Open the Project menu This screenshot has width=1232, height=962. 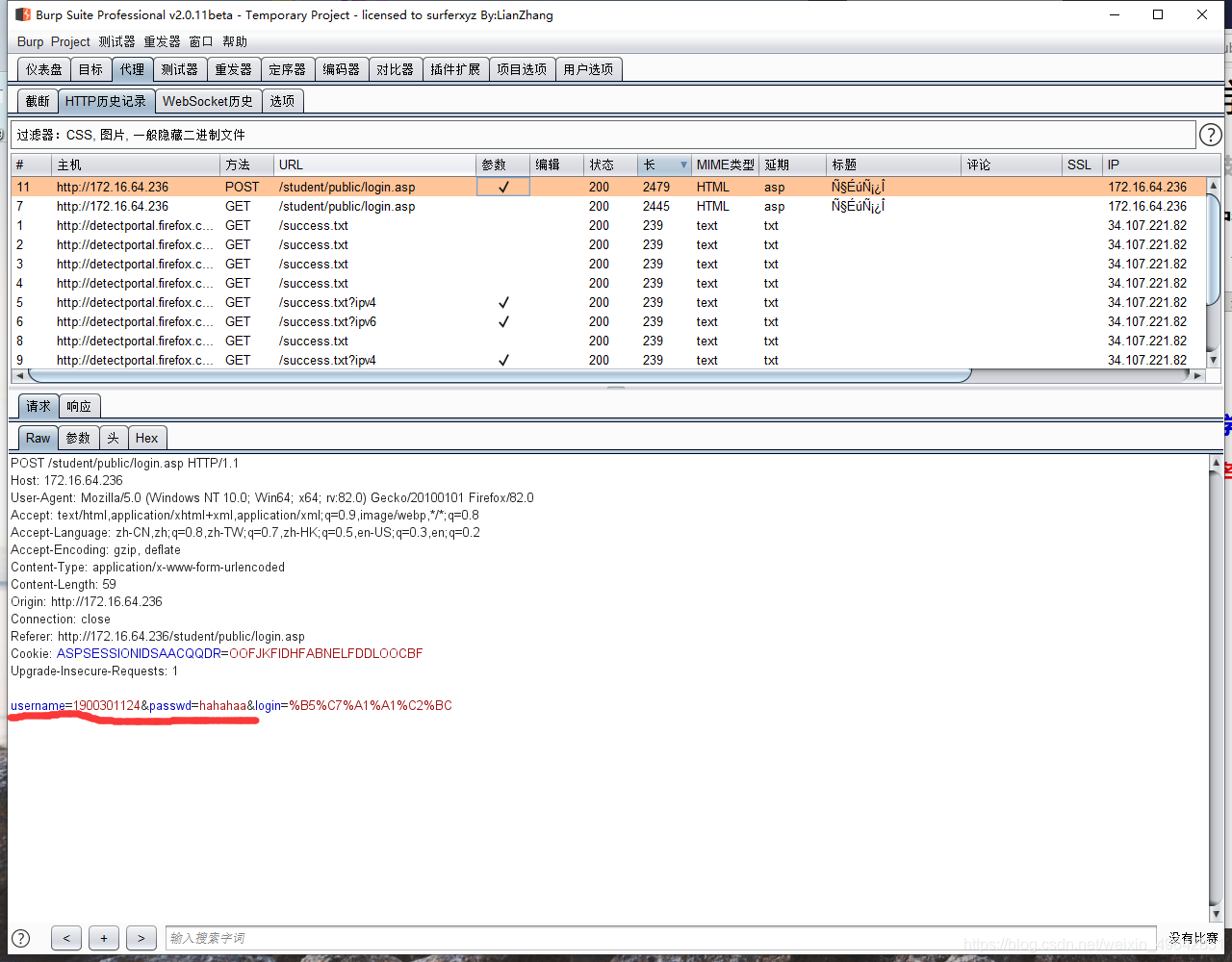[x=70, y=41]
